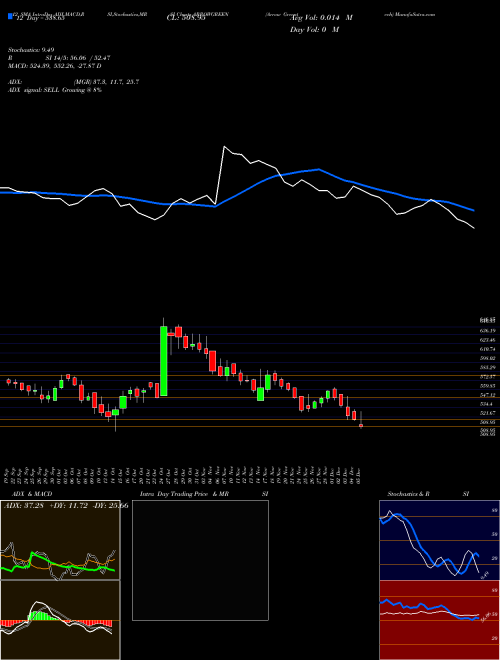Open the blue Stochastics chart panel
This screenshot has width=500, height=660.
click(x=439, y=540)
